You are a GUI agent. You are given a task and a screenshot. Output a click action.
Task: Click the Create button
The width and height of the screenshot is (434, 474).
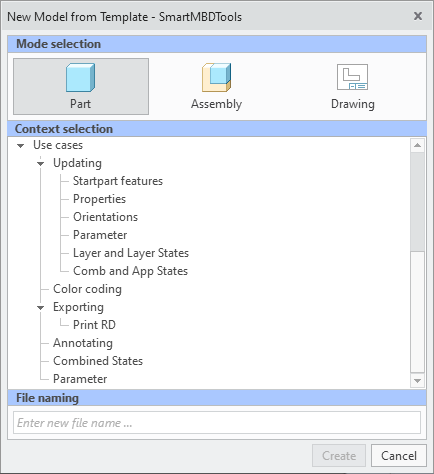[339, 456]
